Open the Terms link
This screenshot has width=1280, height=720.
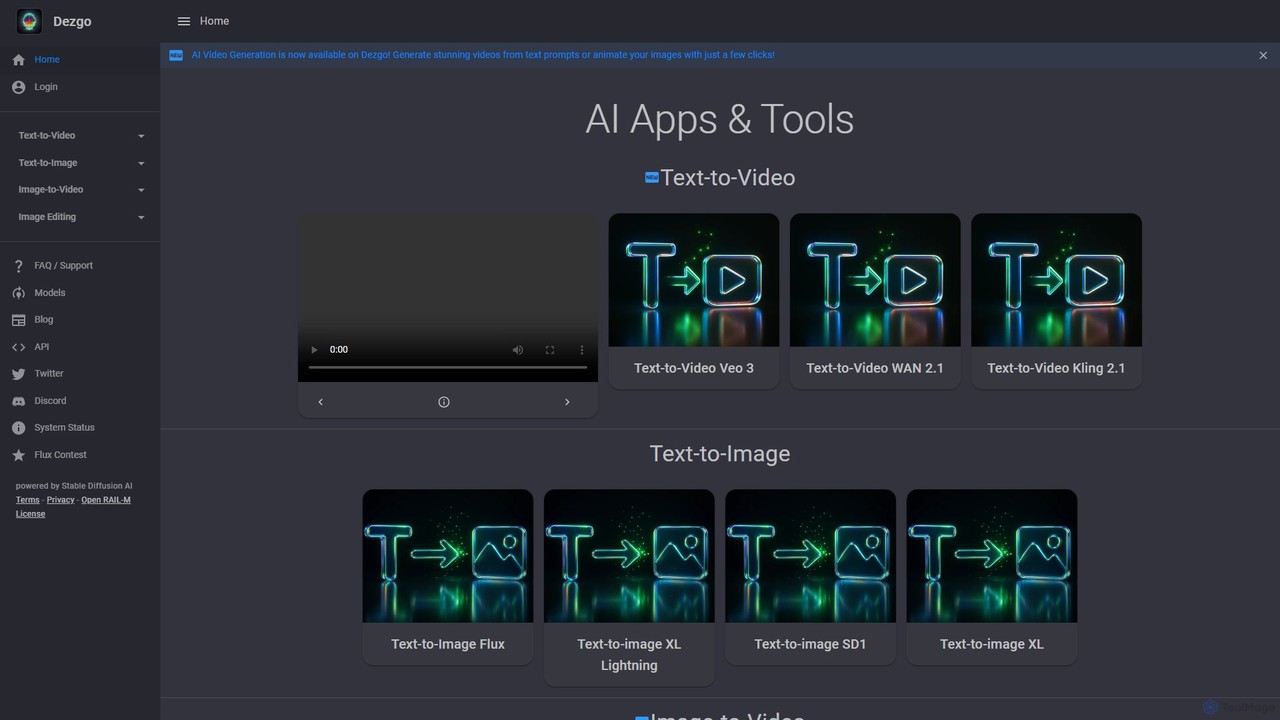tap(28, 500)
